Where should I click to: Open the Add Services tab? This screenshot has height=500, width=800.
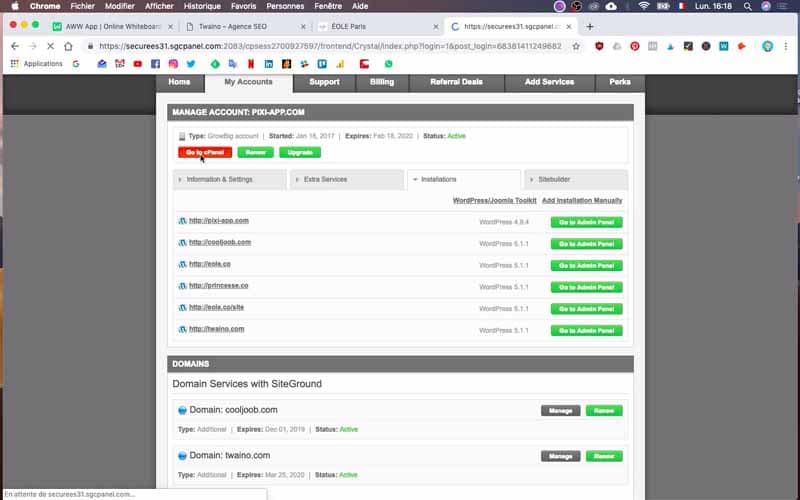coord(549,82)
